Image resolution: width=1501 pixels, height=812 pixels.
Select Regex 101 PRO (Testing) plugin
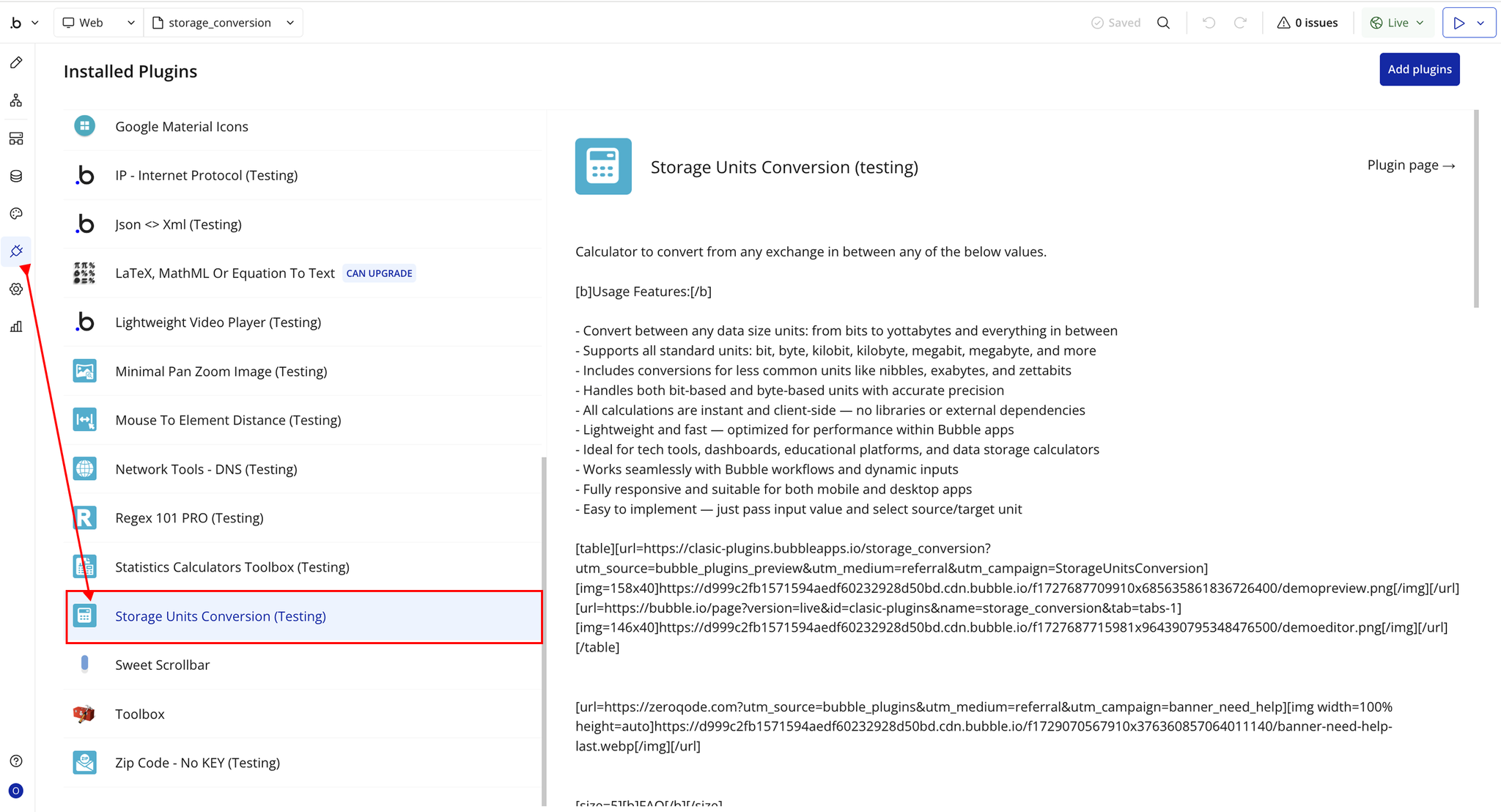(x=189, y=518)
